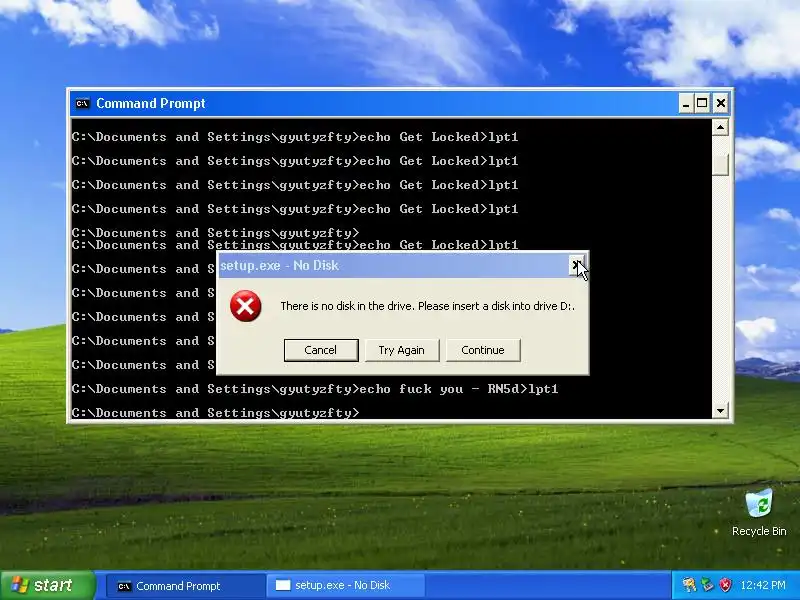Click the safely remove hardware tray icon
Image resolution: width=800 pixels, height=600 pixels.
(x=707, y=585)
